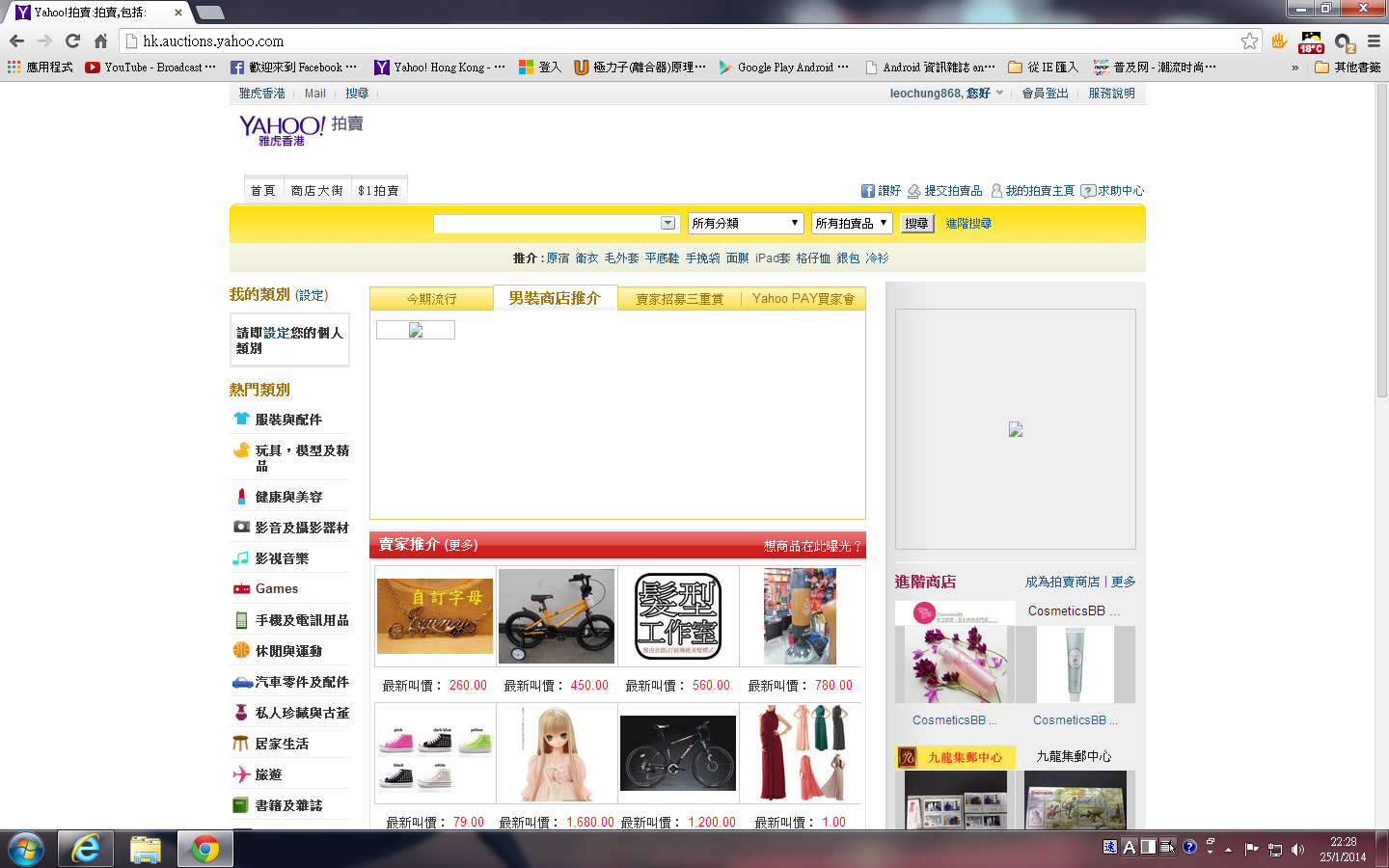Open the 進階搜尋 advanced search link
The width and height of the screenshot is (1389, 868).
(x=967, y=224)
